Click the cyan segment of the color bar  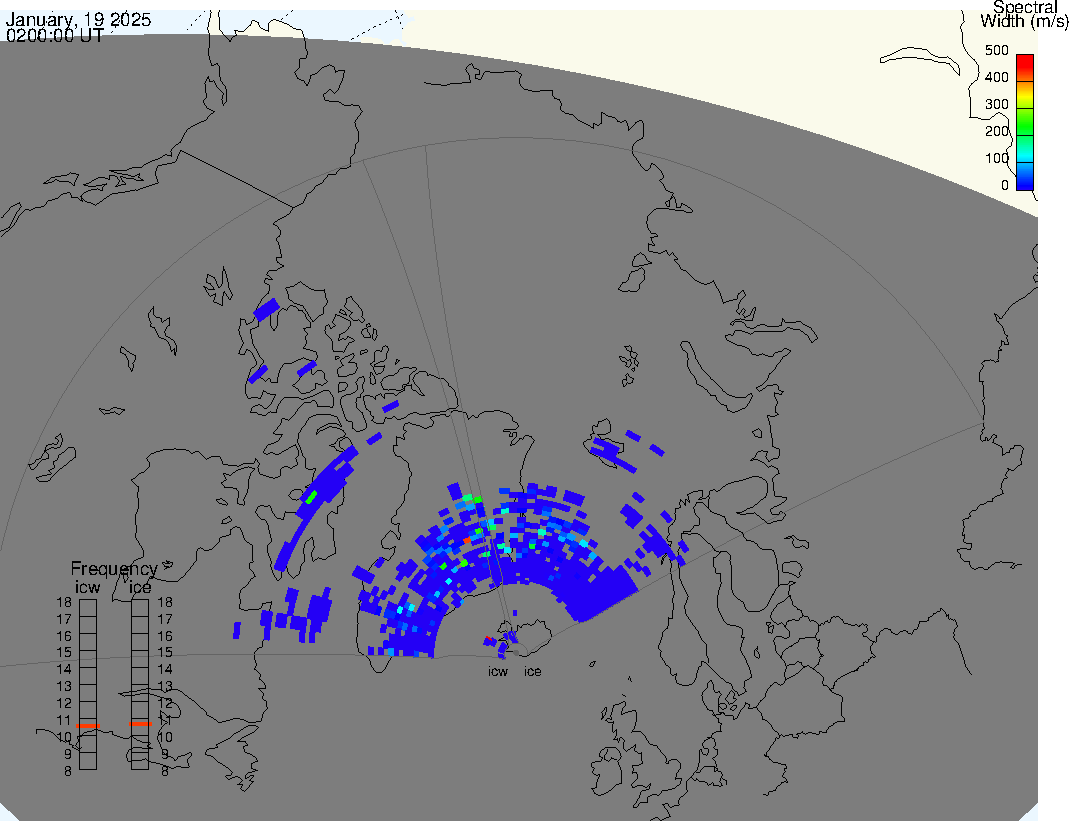[1025, 149]
